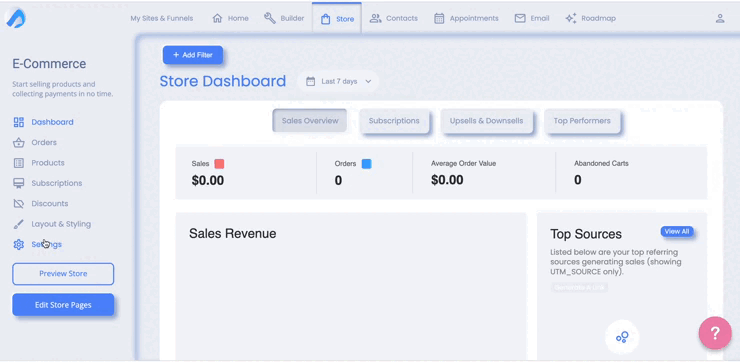Click the Discounts tag icon
The height and width of the screenshot is (362, 740).
click(18, 203)
